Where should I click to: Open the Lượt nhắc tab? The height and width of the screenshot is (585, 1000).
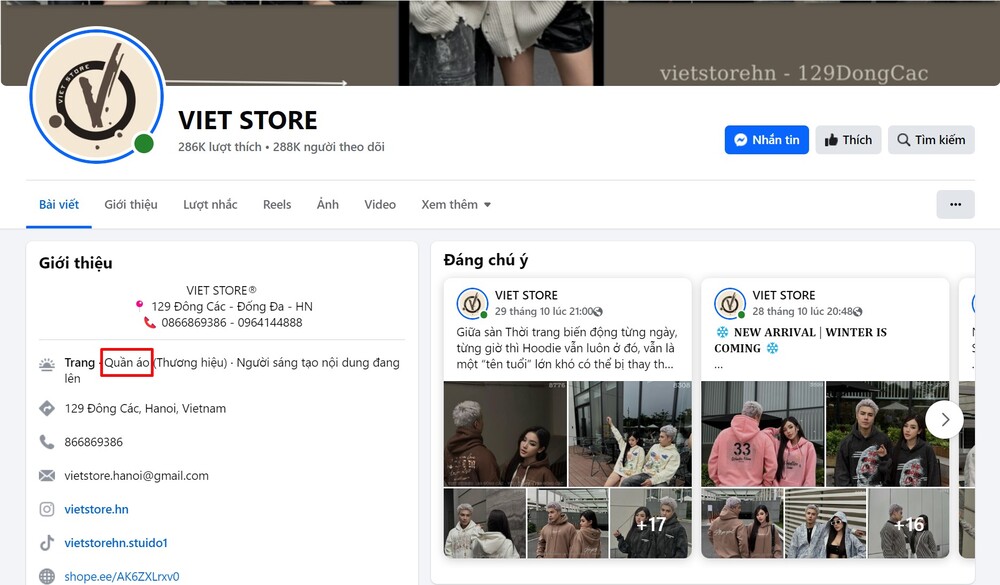(x=210, y=205)
